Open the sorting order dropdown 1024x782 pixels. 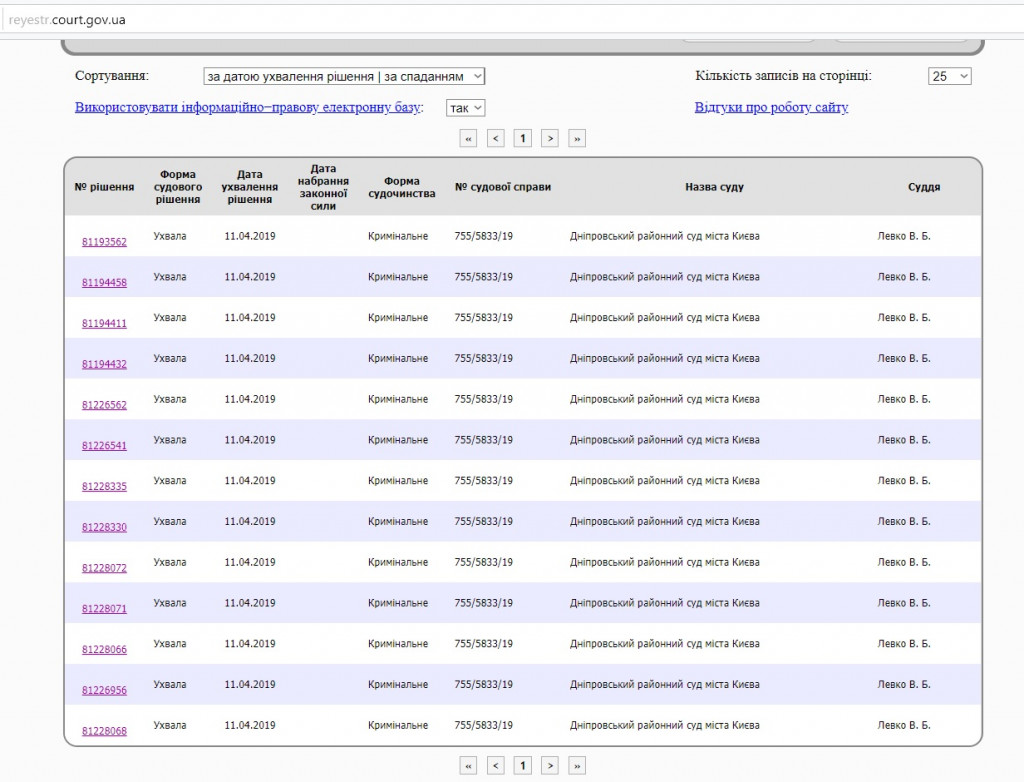[x=344, y=76]
